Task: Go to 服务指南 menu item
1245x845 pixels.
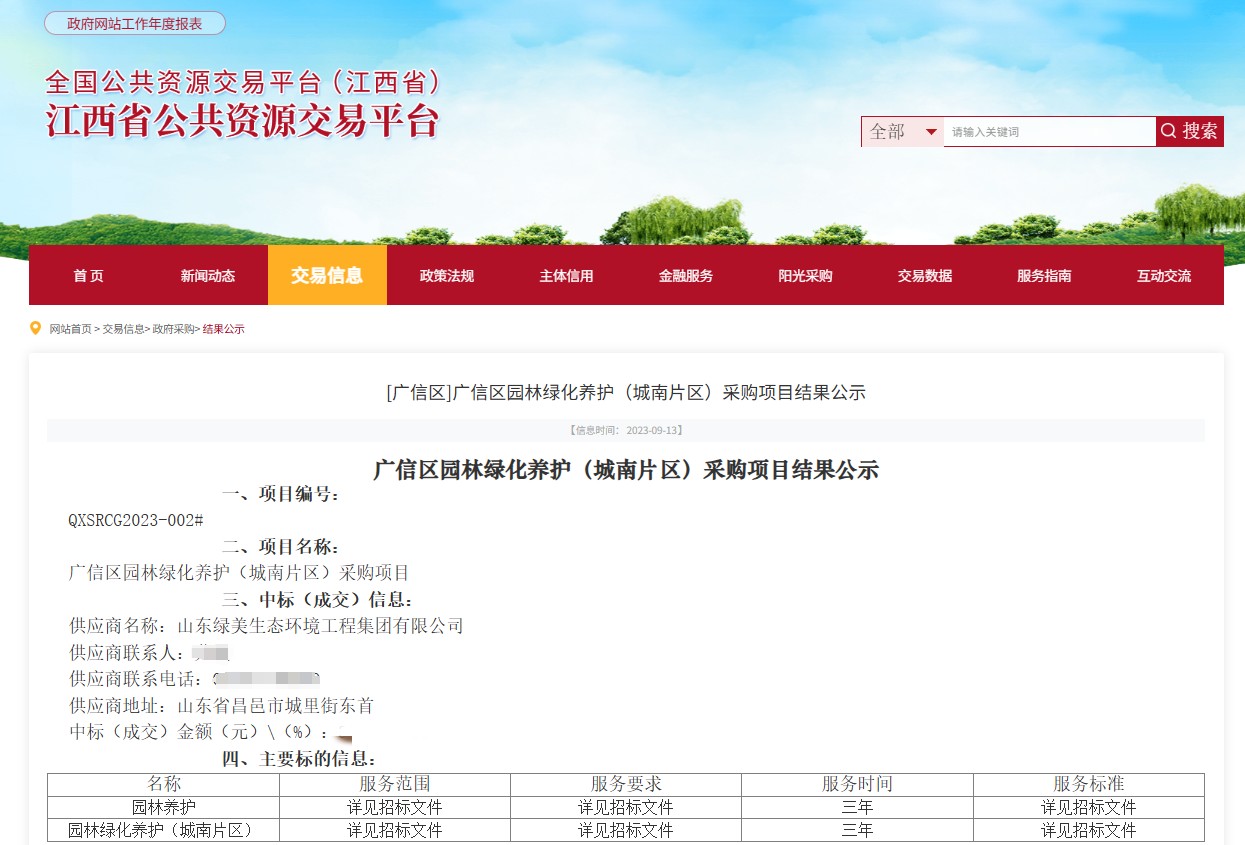Action: [1044, 276]
